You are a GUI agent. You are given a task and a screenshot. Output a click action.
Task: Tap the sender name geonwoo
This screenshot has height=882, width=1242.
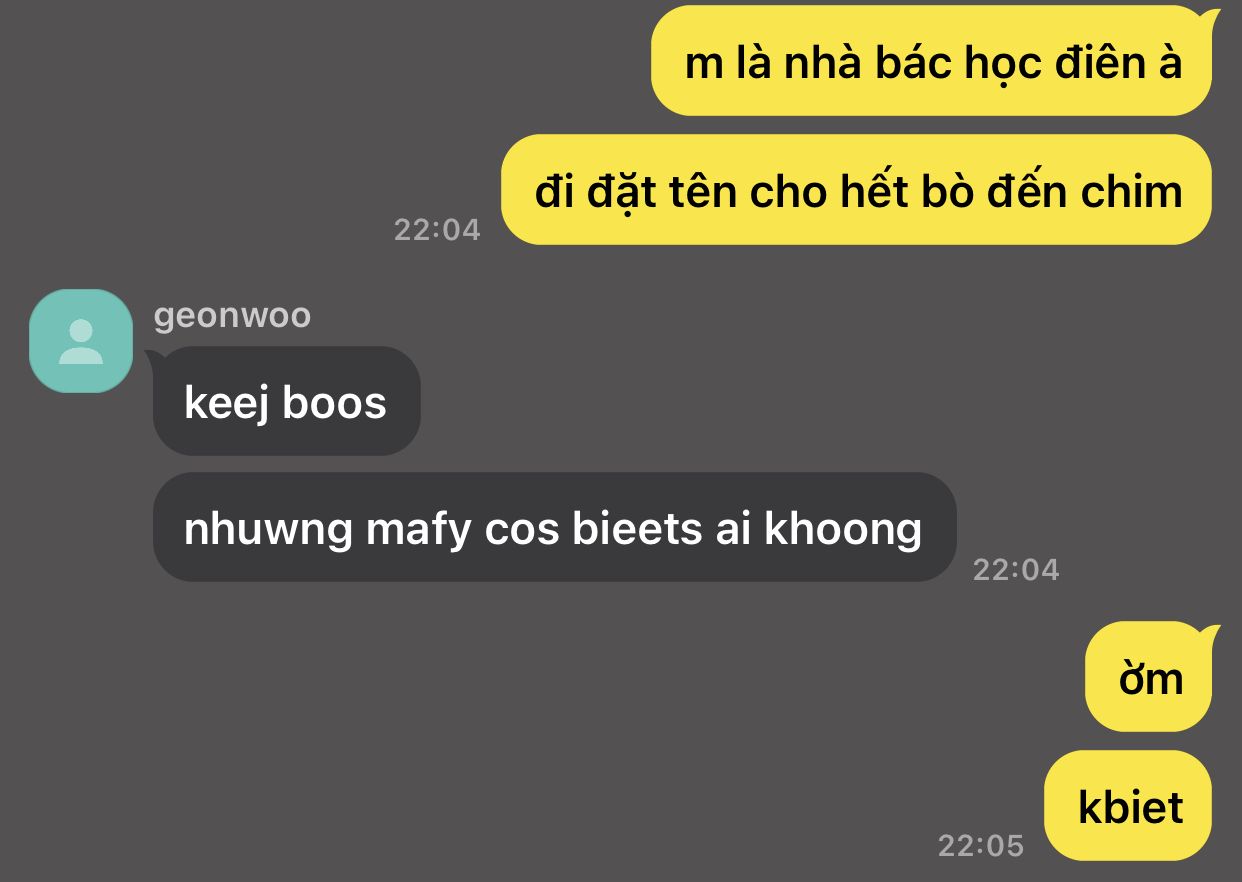(232, 315)
